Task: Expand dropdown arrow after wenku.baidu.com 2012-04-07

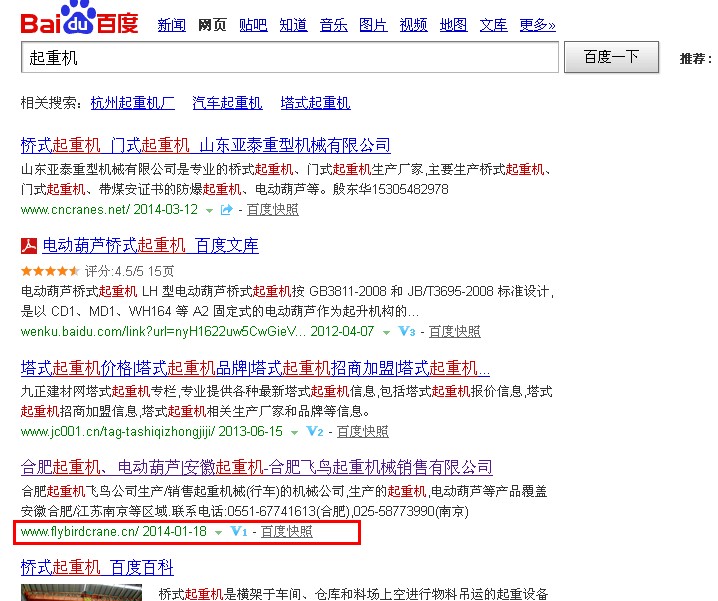Action: pyautogui.click(x=386, y=333)
